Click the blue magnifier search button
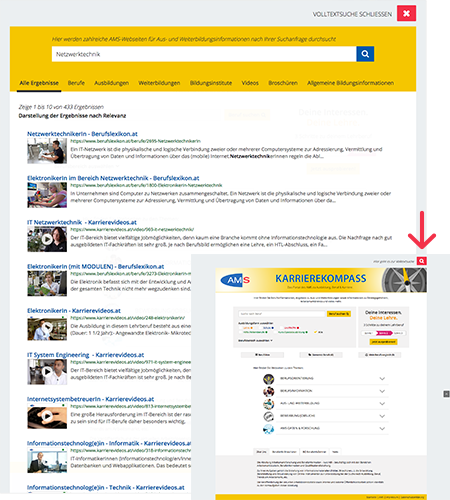This screenshot has width=450, height=500. (x=365, y=54)
